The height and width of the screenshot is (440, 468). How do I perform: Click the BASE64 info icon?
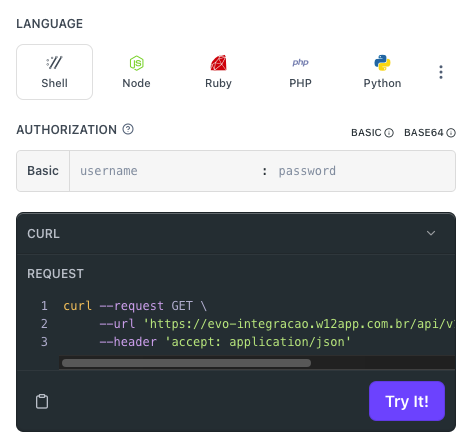tap(451, 133)
